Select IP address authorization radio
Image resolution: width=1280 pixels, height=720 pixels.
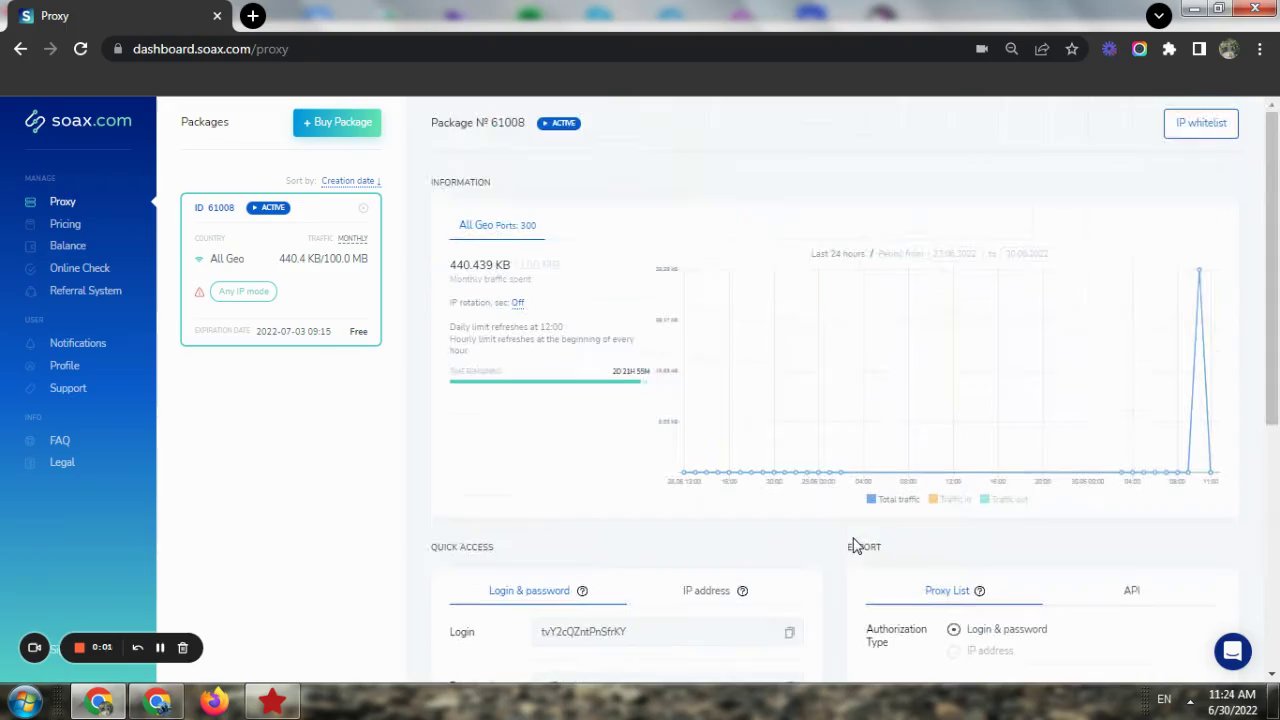(953, 651)
